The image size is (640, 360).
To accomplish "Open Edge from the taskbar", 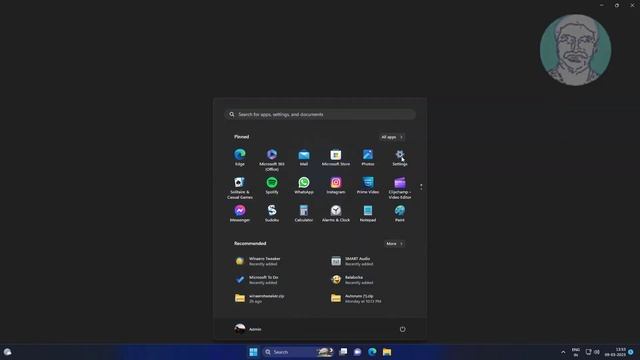I will [x=372, y=352].
